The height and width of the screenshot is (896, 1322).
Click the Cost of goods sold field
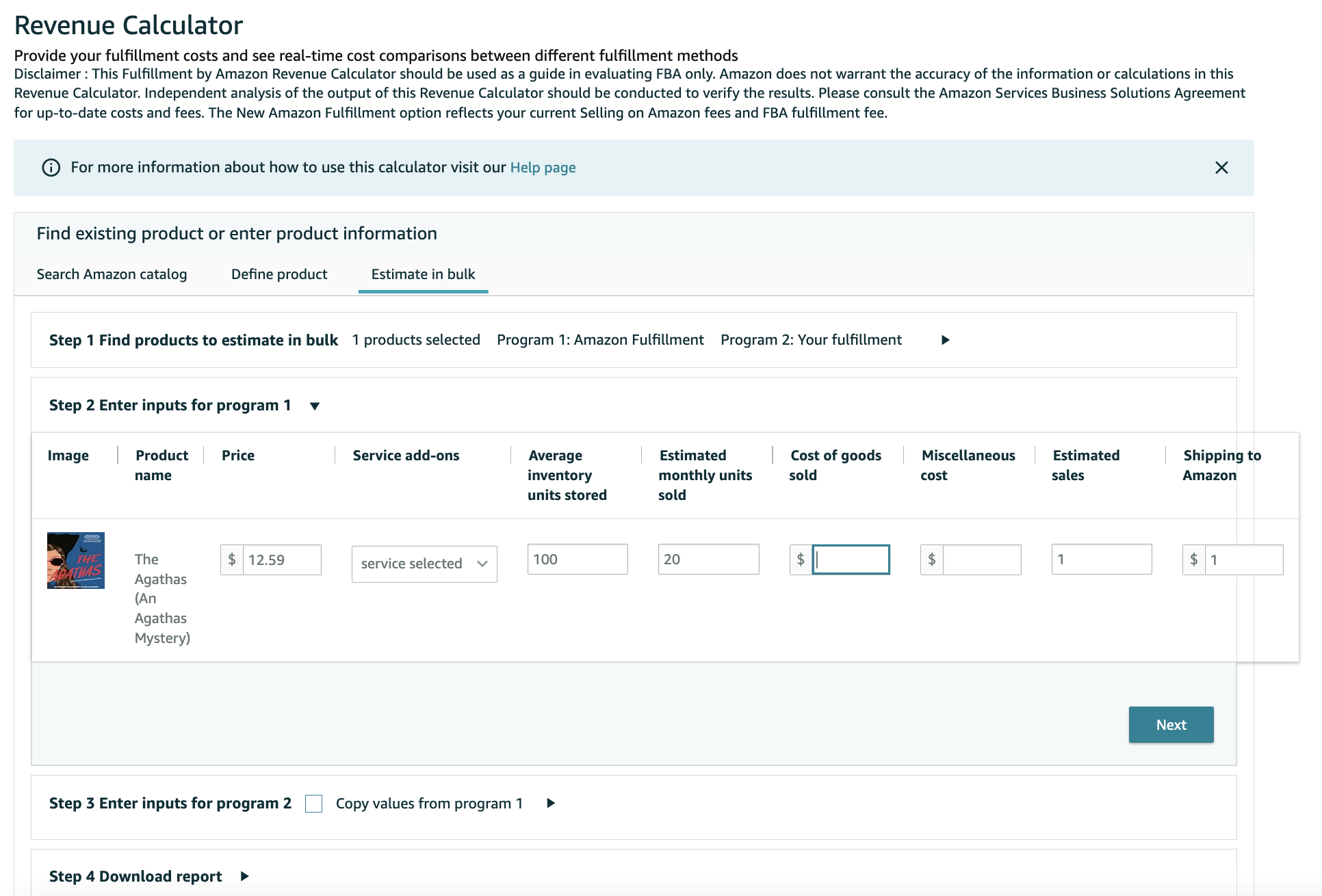(851, 559)
